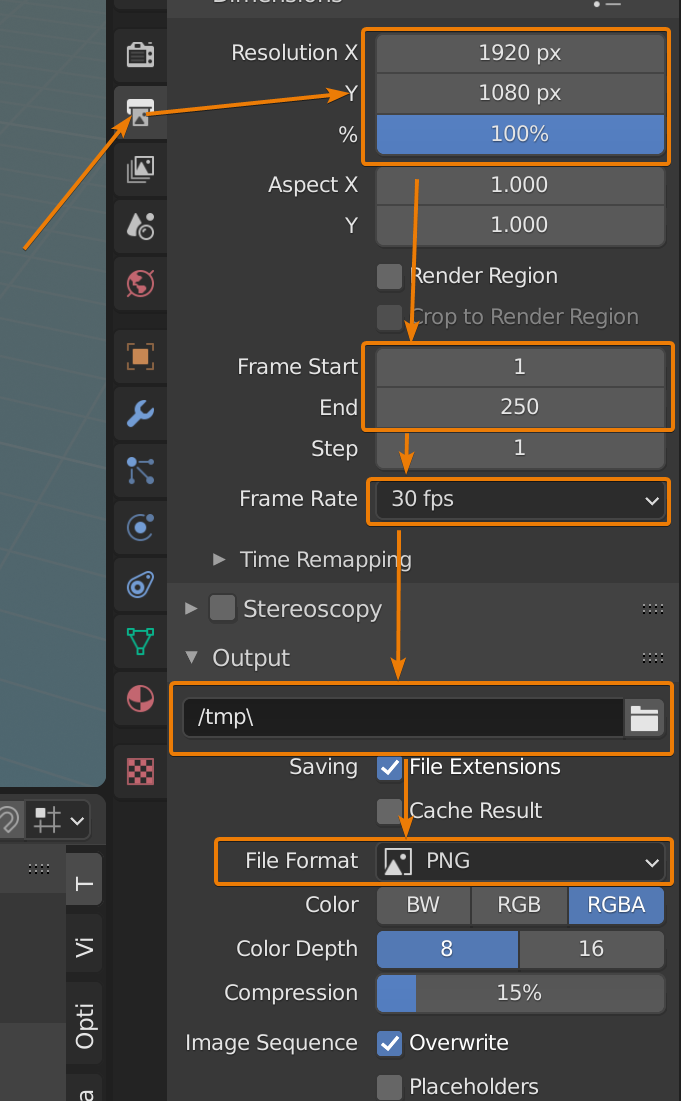Screen dimensions: 681x1101
Task: Toggle the Overwrite checkbox
Action: (389, 1043)
